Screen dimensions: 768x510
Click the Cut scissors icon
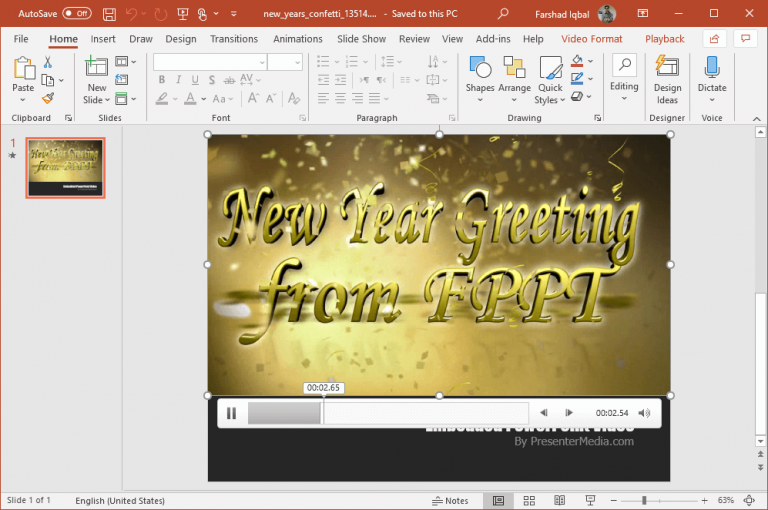(x=48, y=62)
